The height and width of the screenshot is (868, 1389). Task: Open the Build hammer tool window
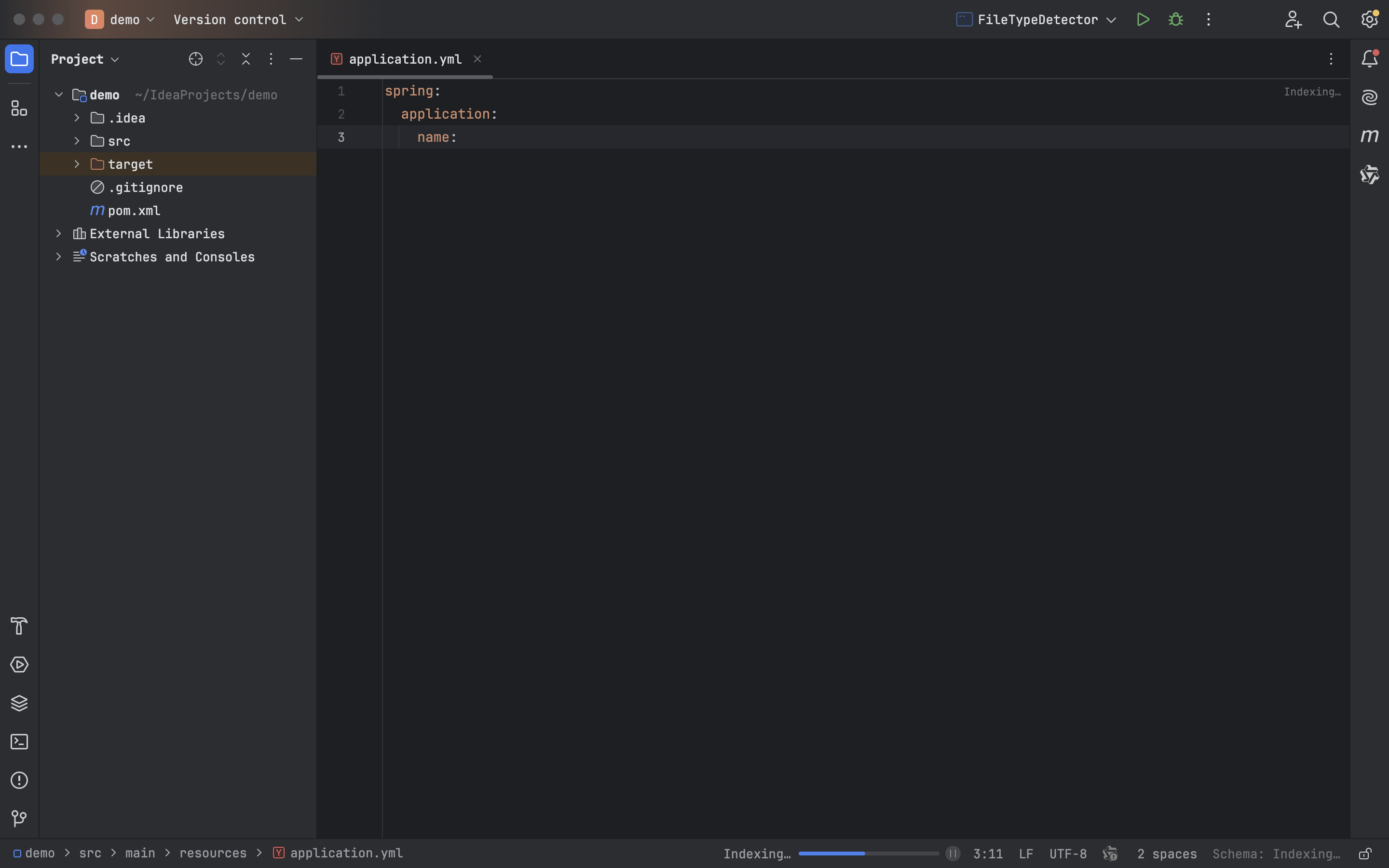pyautogui.click(x=19, y=626)
